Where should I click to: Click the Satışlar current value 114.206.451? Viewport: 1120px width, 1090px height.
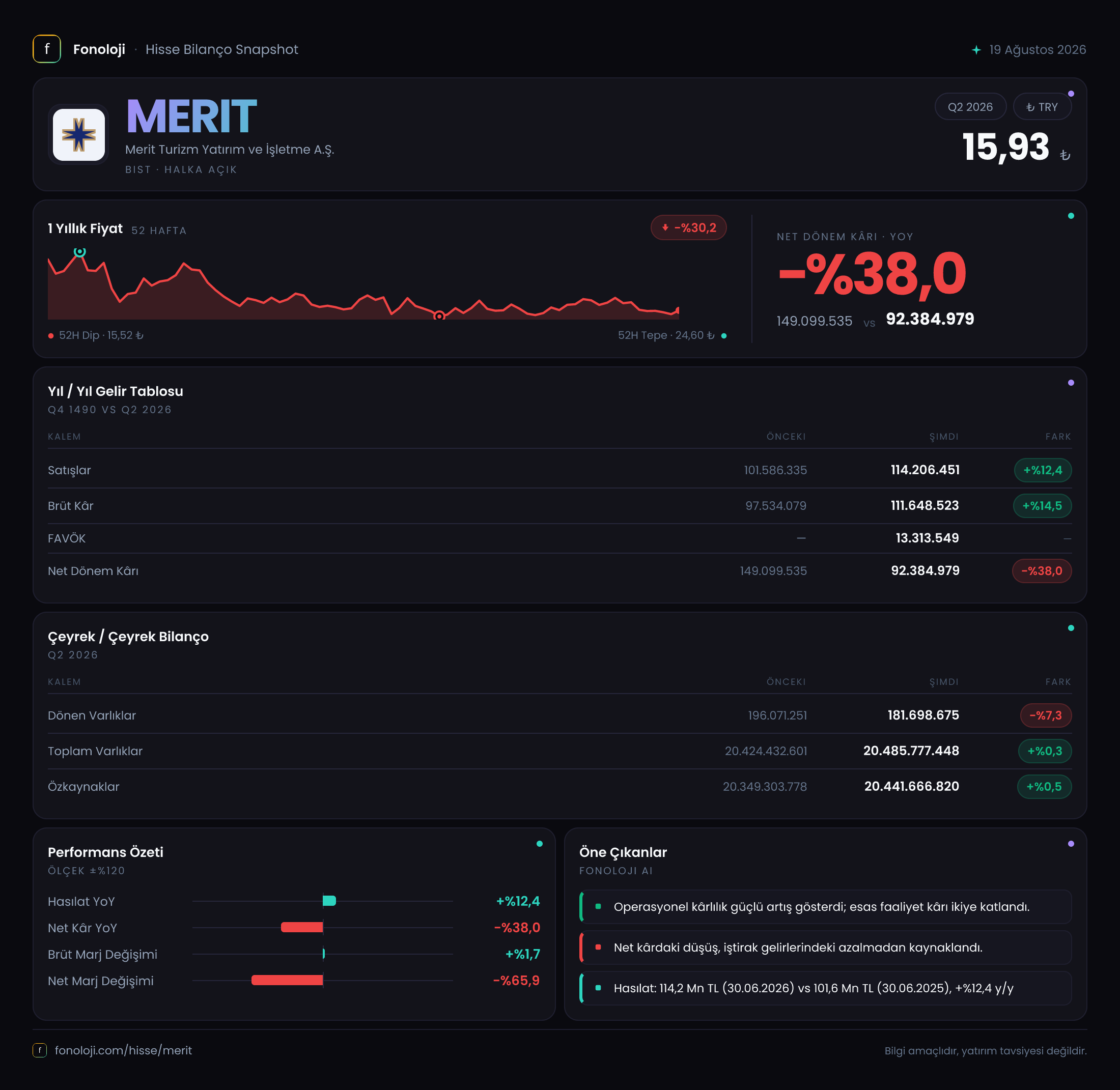tap(925, 470)
